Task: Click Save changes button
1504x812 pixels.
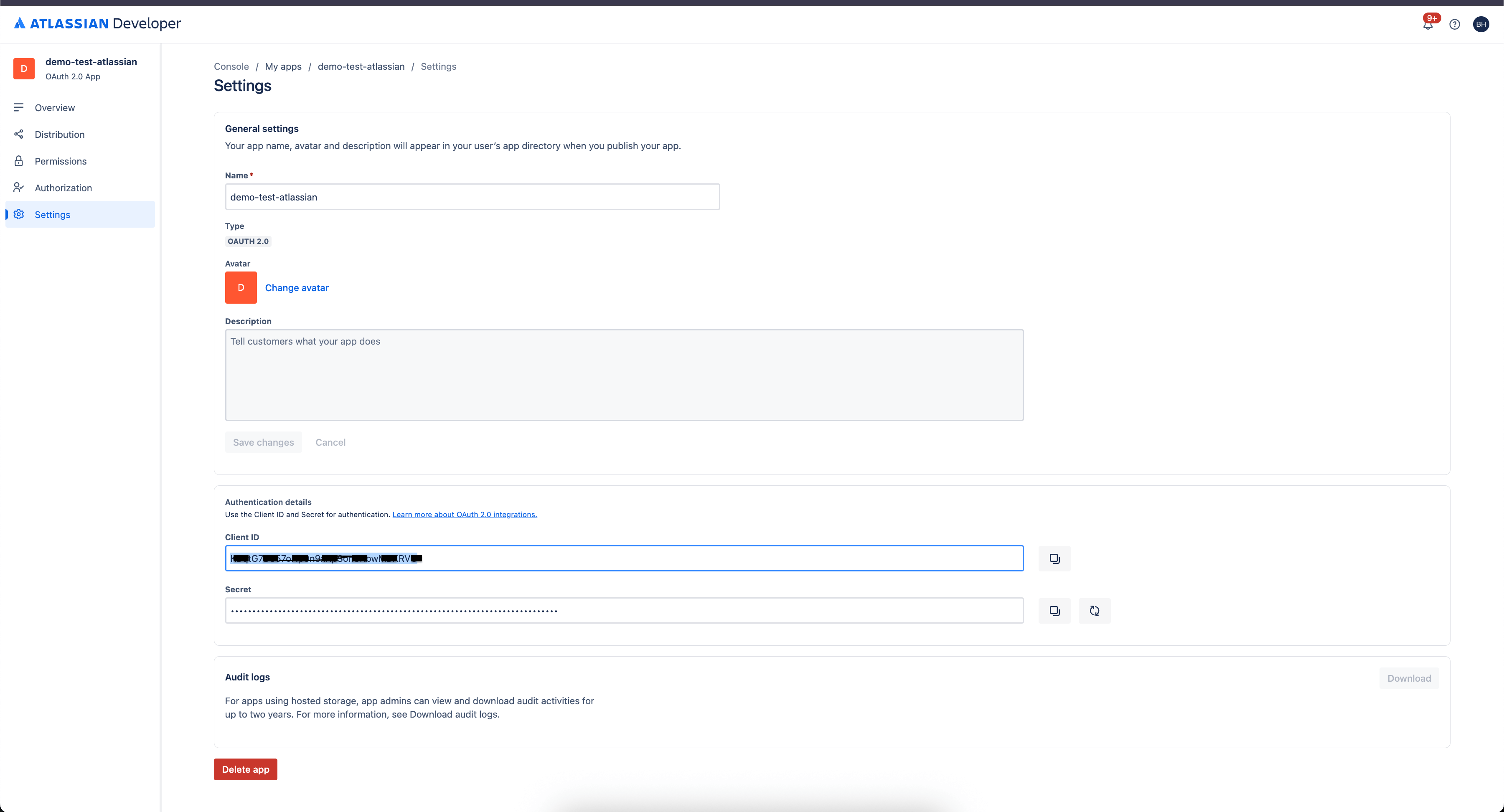Action: (263, 442)
